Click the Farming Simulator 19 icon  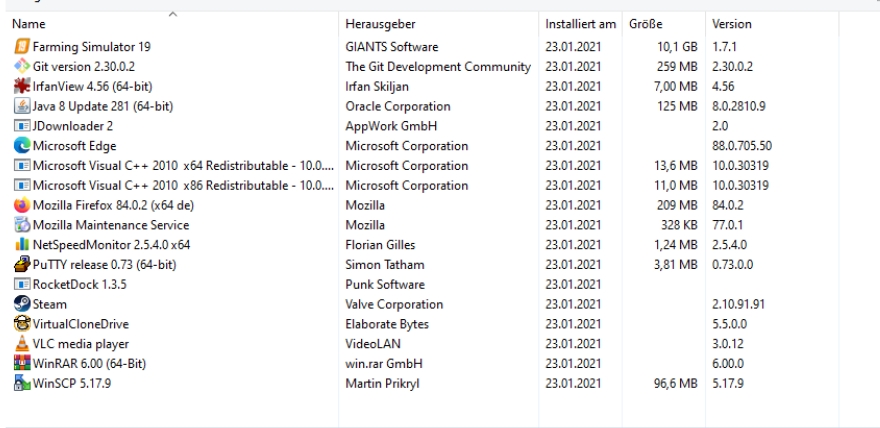tap(21, 47)
